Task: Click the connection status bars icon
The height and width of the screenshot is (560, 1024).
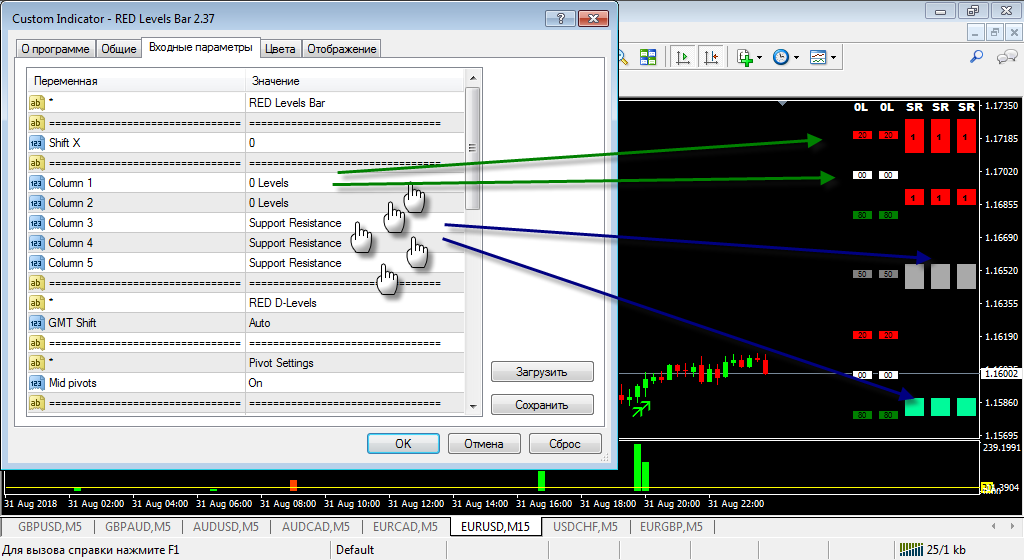Action: pos(911,550)
